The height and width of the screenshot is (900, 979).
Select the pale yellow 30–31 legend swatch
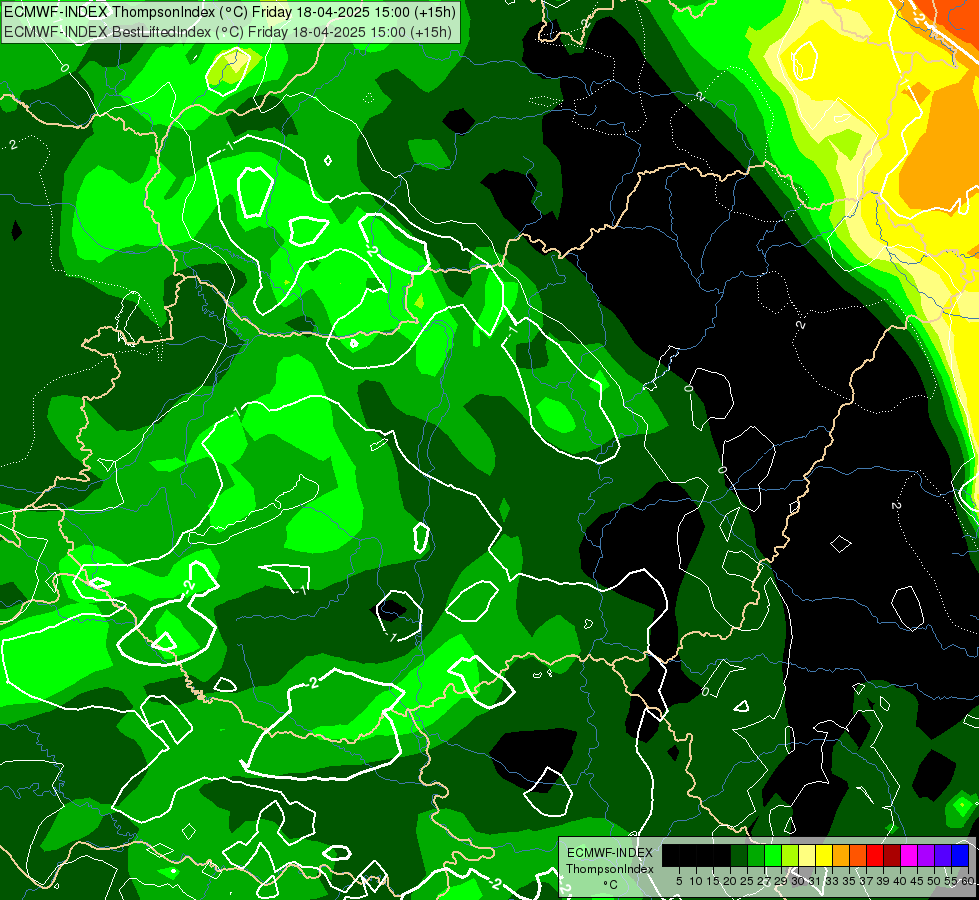pos(807,855)
